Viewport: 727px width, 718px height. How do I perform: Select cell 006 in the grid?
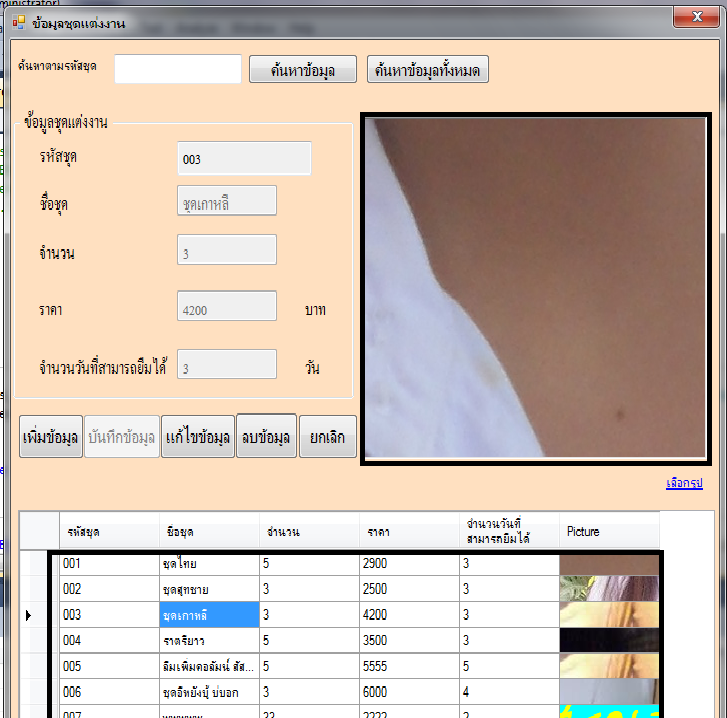click(x=109, y=692)
